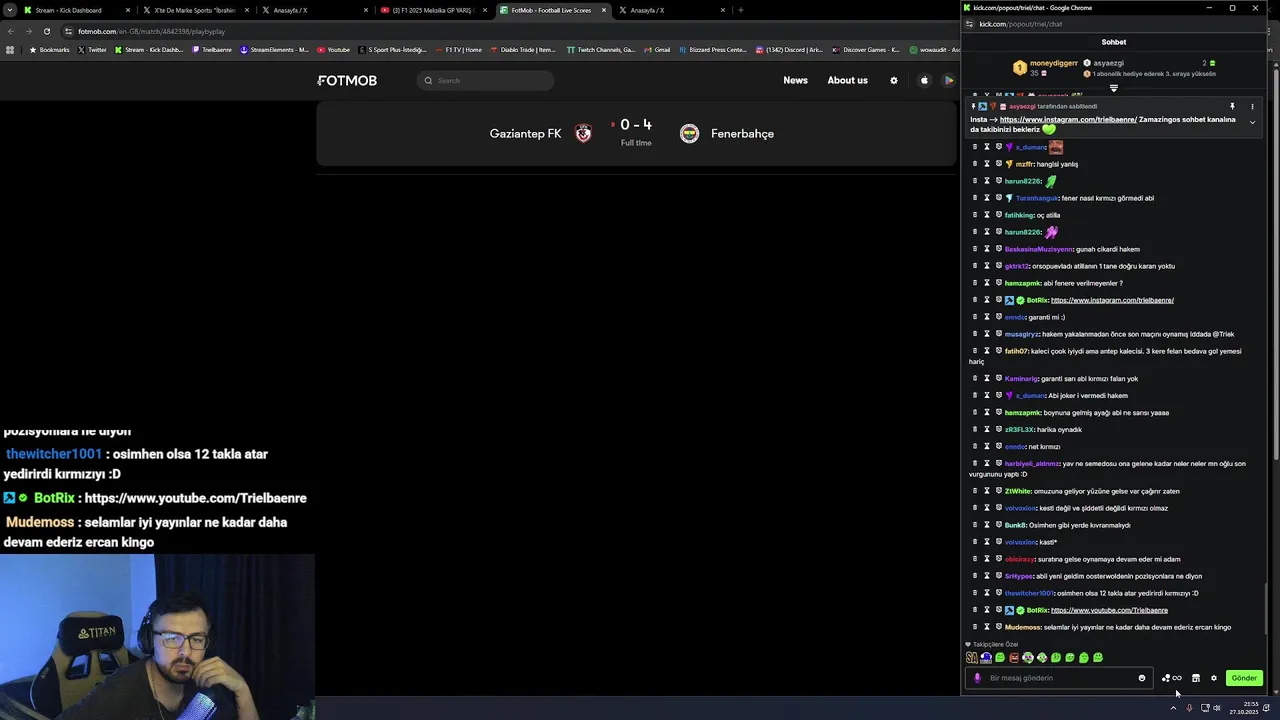Open Gaziantep FK team crest
Screen dimensions: 1280x720
tap(584, 133)
